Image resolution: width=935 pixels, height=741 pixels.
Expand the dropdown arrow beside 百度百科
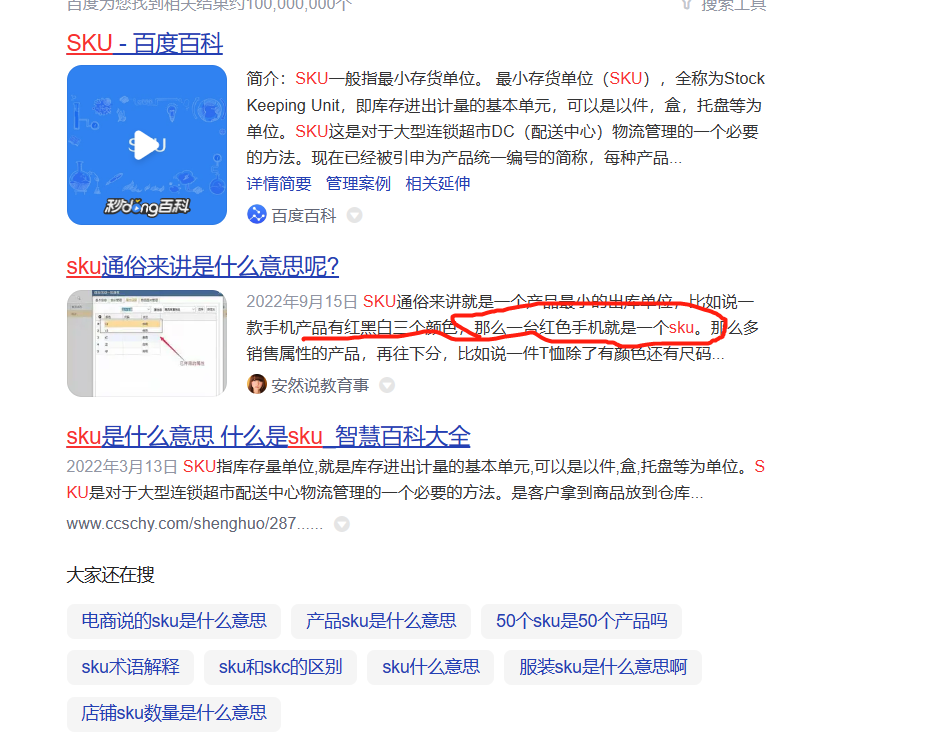[x=355, y=215]
